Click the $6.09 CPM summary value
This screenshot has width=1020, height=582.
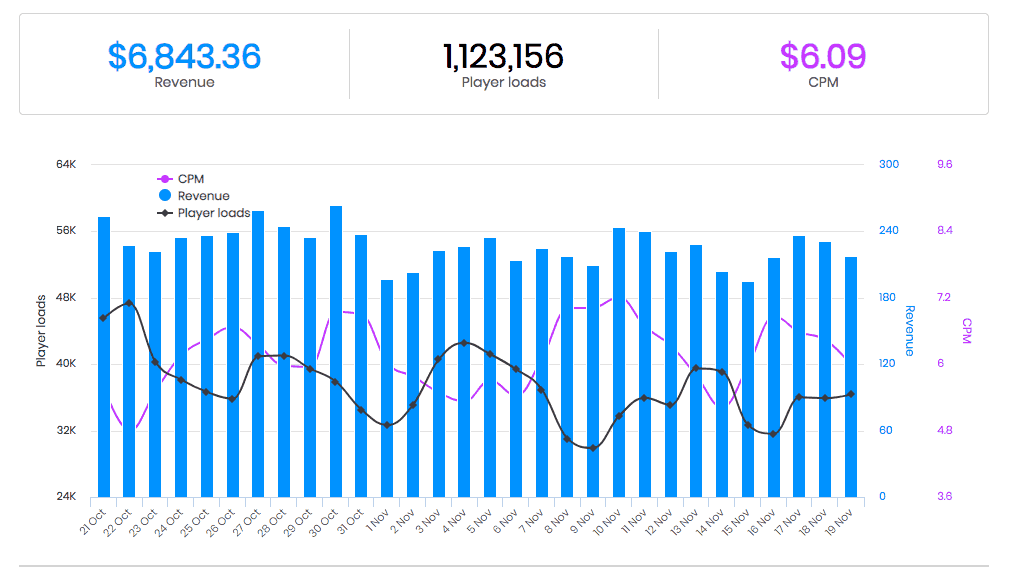pos(823,56)
